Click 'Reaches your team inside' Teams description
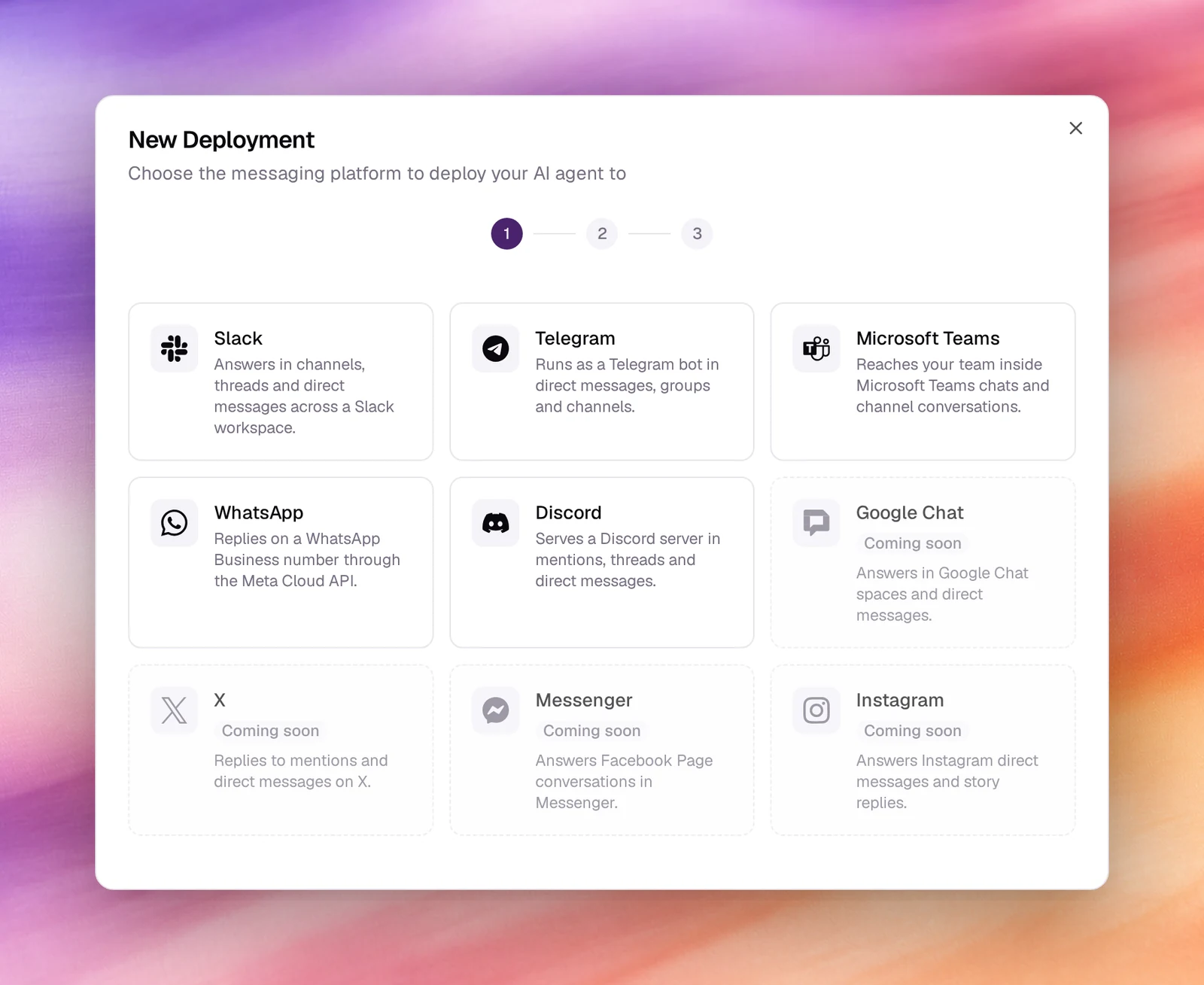Viewport: 1204px width, 985px height. [953, 385]
